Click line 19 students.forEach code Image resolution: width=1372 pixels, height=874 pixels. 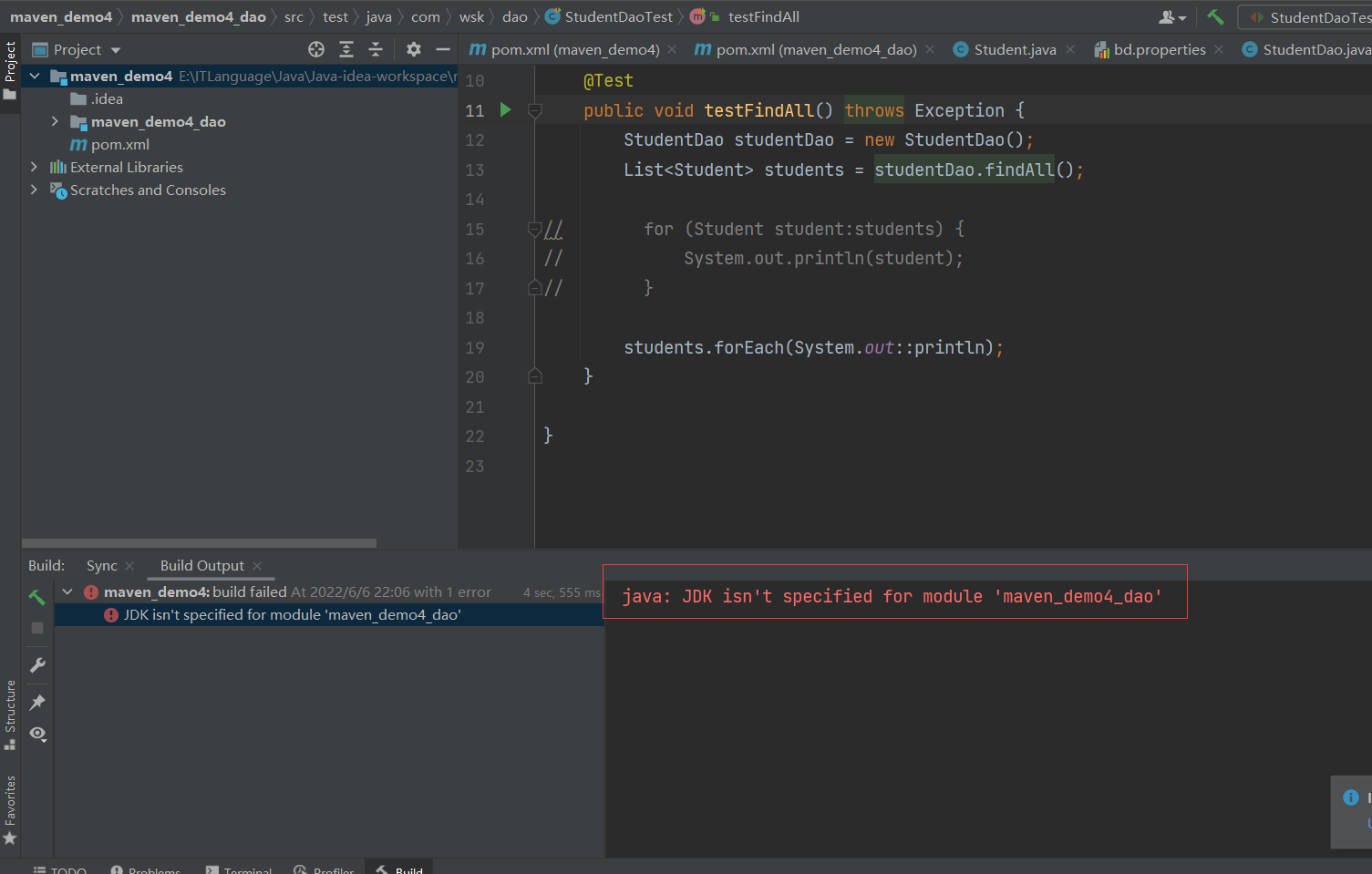[813, 347]
